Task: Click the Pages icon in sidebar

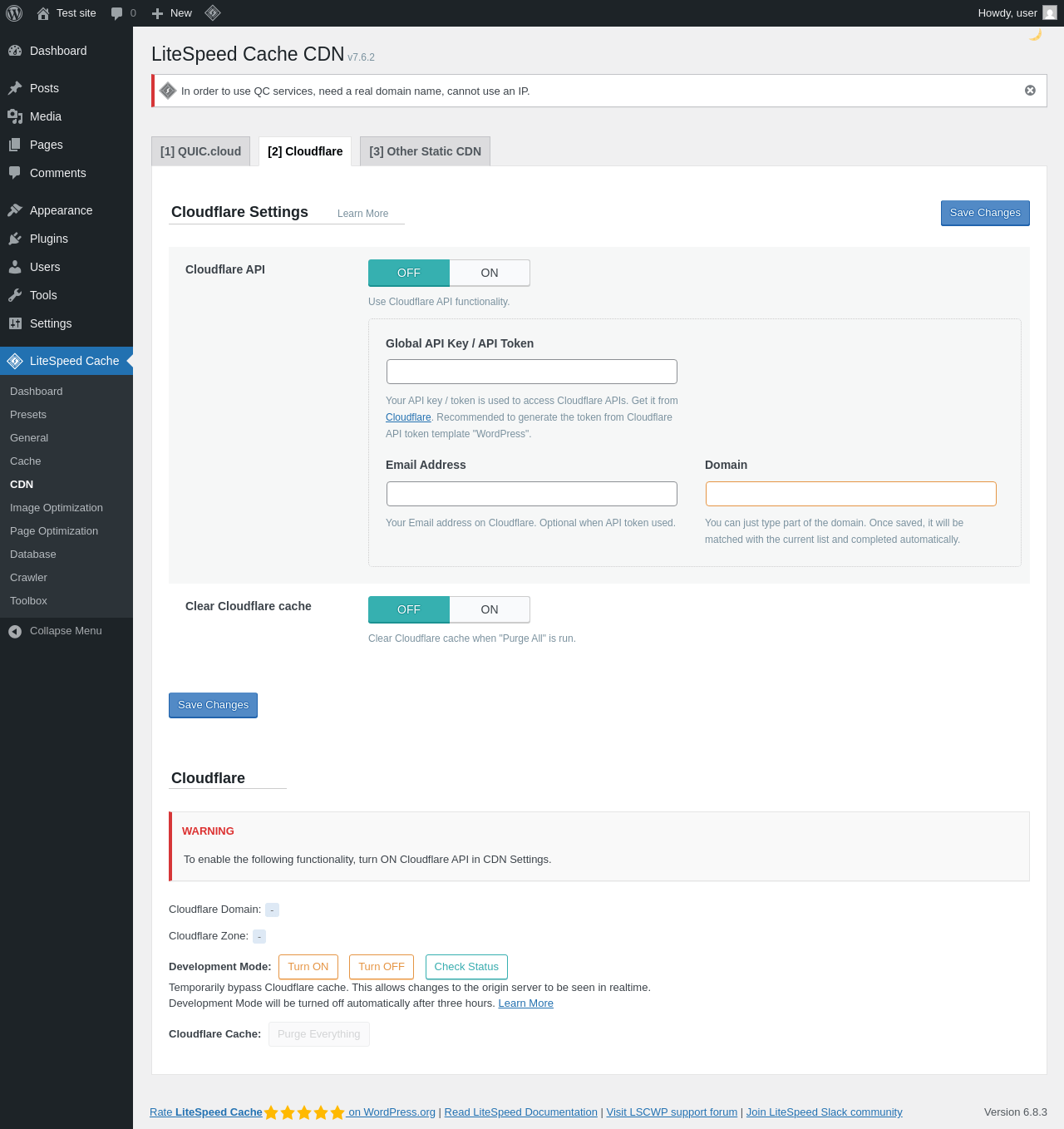Action: click(15, 145)
